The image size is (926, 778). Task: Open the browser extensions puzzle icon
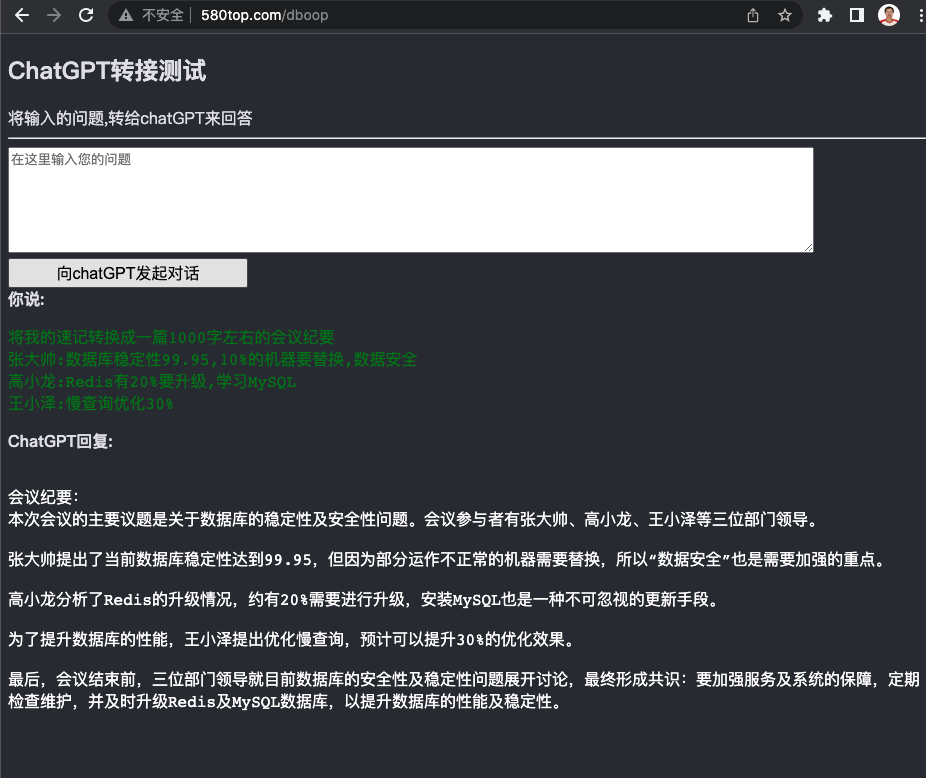[824, 15]
